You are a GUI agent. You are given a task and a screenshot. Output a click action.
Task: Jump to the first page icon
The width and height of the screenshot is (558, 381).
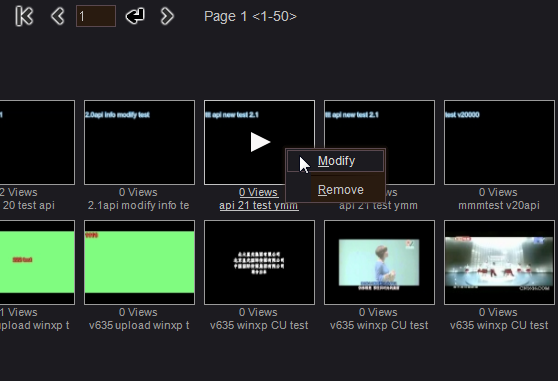point(24,16)
